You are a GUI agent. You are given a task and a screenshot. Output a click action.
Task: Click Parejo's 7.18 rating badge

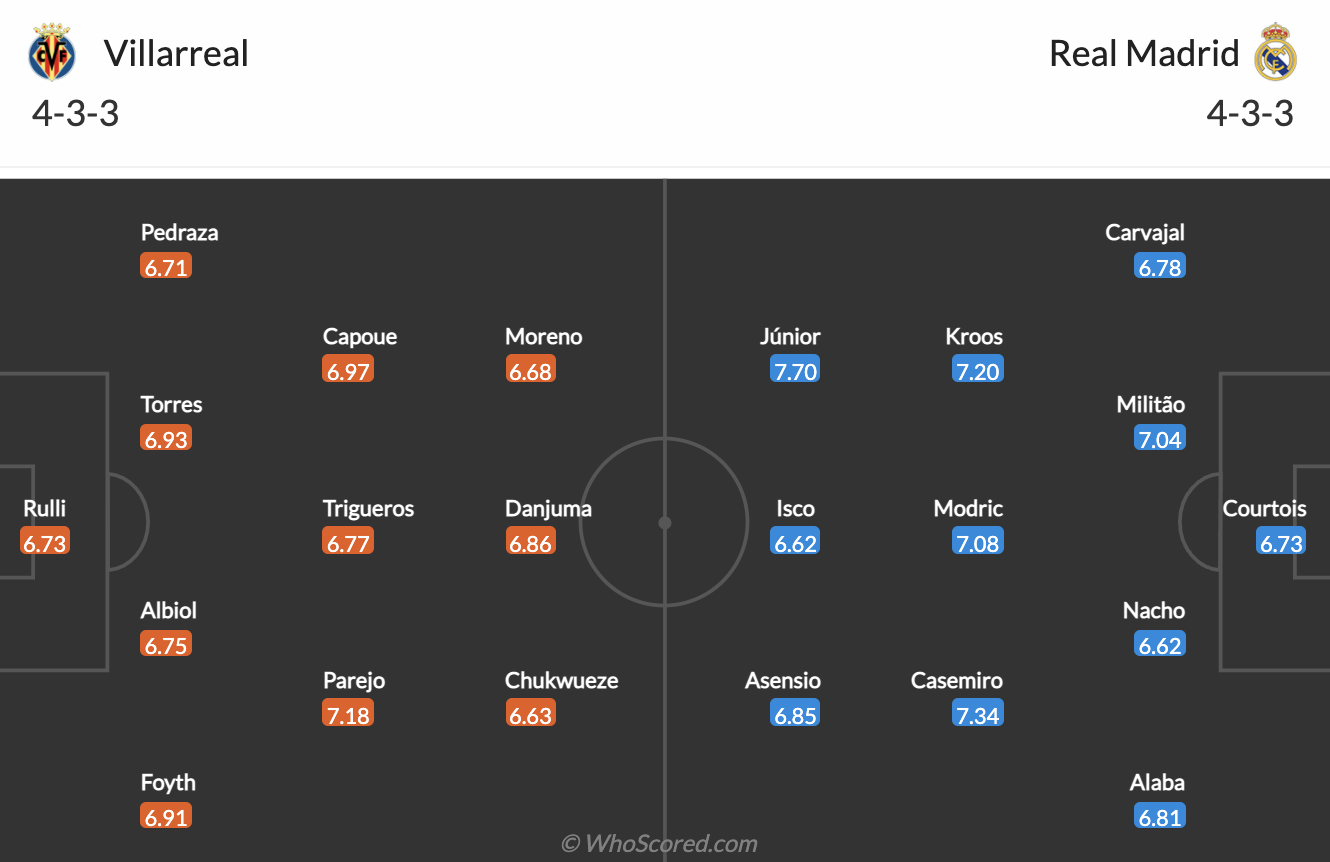point(348,713)
